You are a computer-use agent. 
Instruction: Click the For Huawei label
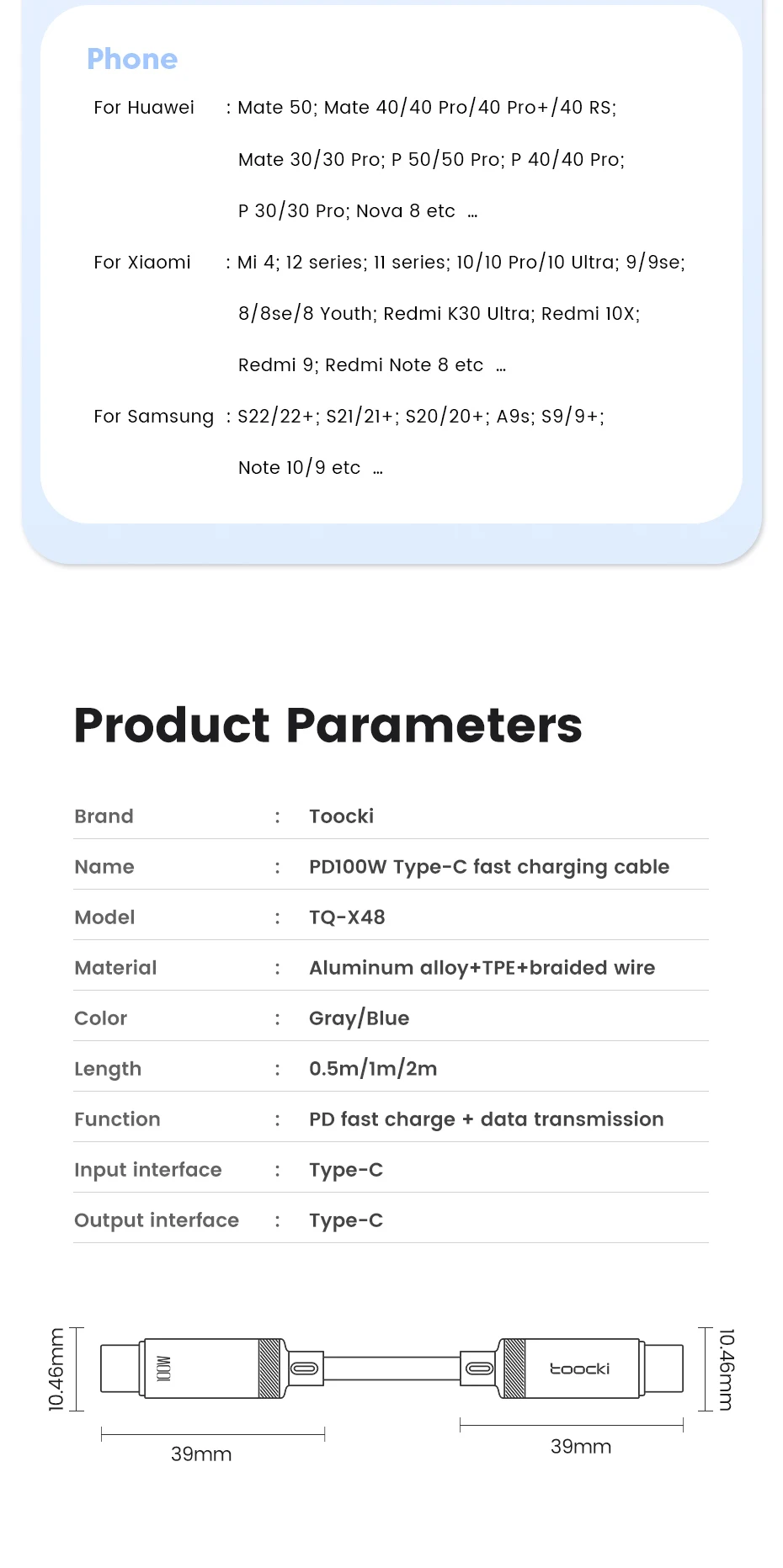click(144, 108)
